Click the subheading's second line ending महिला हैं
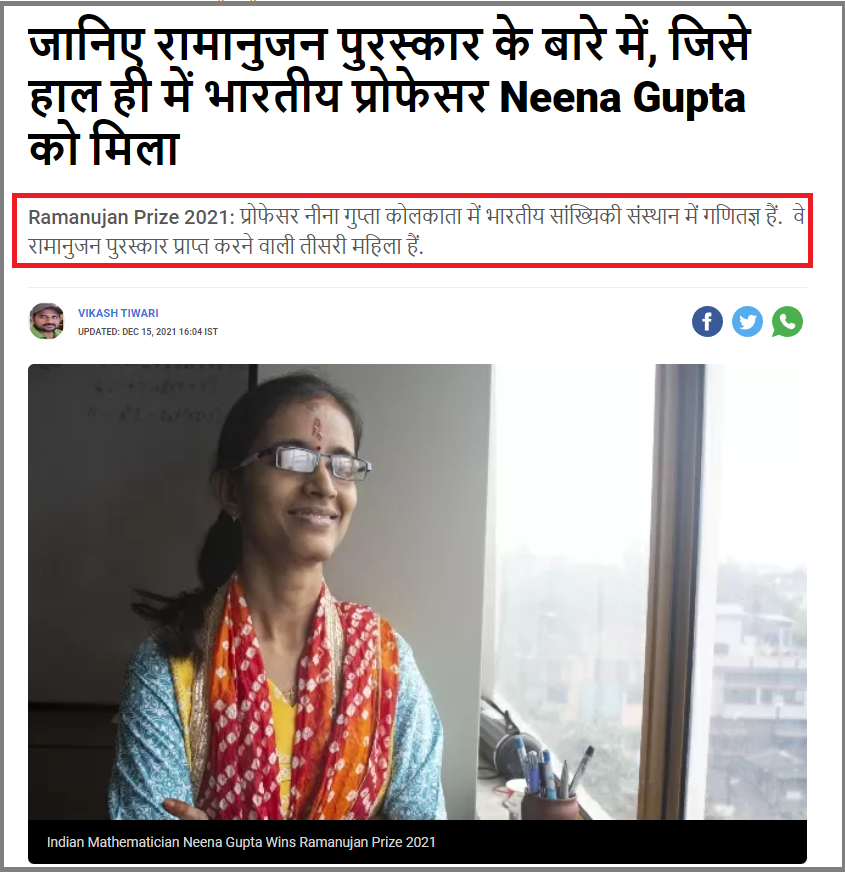Image resolution: width=845 pixels, height=872 pixels. coord(226,246)
